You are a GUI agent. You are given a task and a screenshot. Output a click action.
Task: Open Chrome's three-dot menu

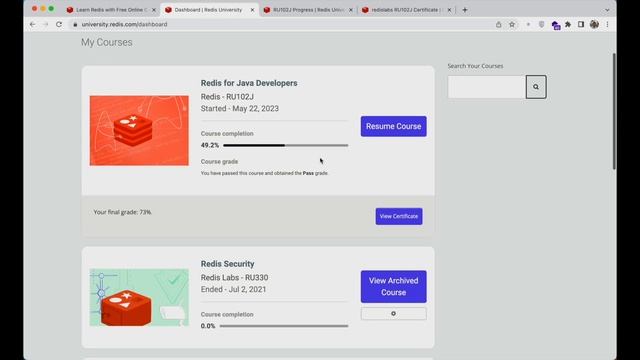coord(607,24)
